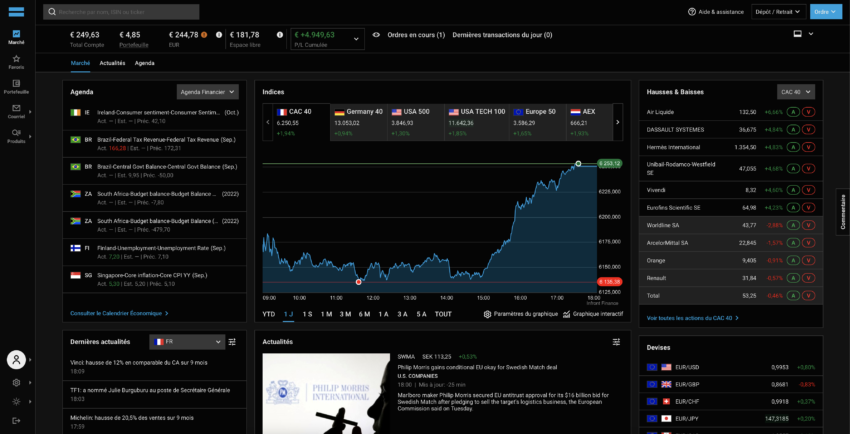Viewport: 850px width, 434px height.
Task: Toggle the eye visibility of the balances
Action: pos(376,35)
